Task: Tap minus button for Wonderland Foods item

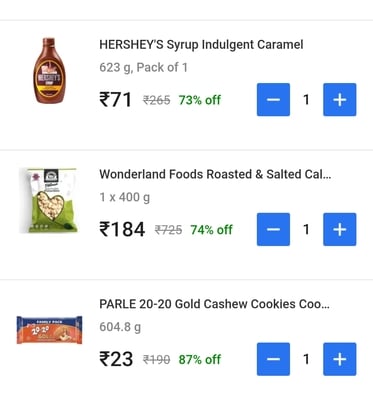Action: (x=273, y=229)
